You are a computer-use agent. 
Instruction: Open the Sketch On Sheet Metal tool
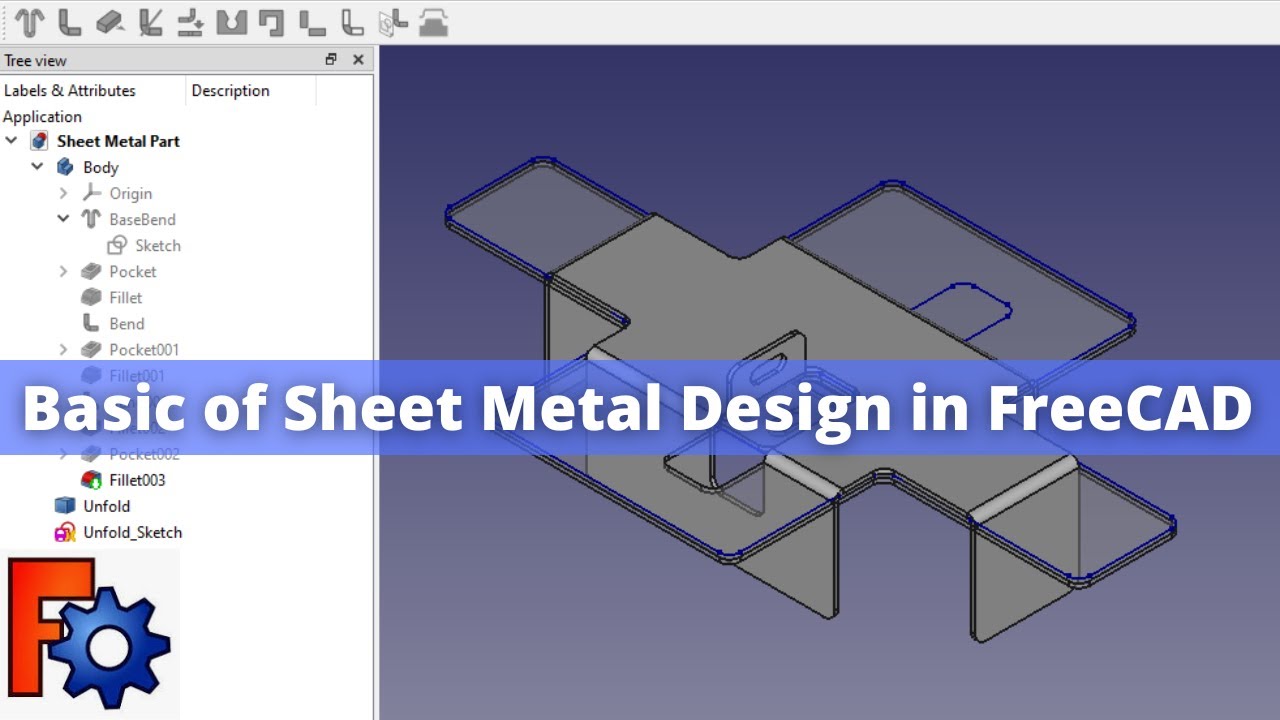[x=393, y=21]
